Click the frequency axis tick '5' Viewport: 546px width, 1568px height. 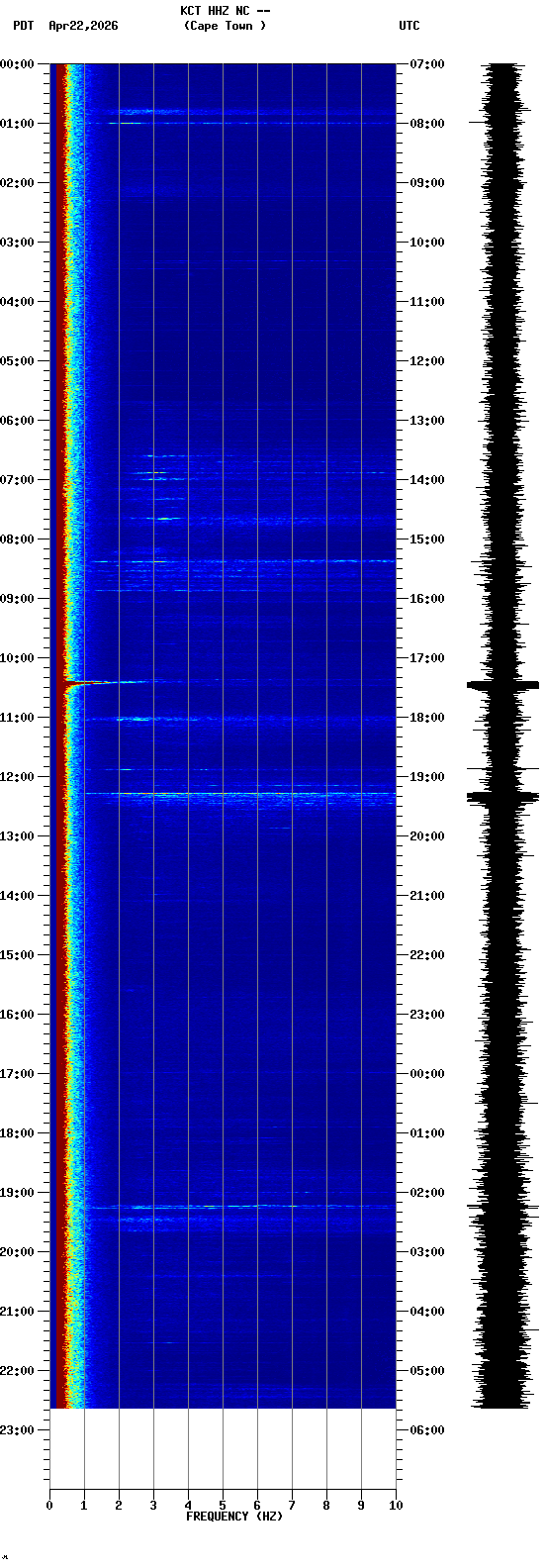coord(223,1506)
